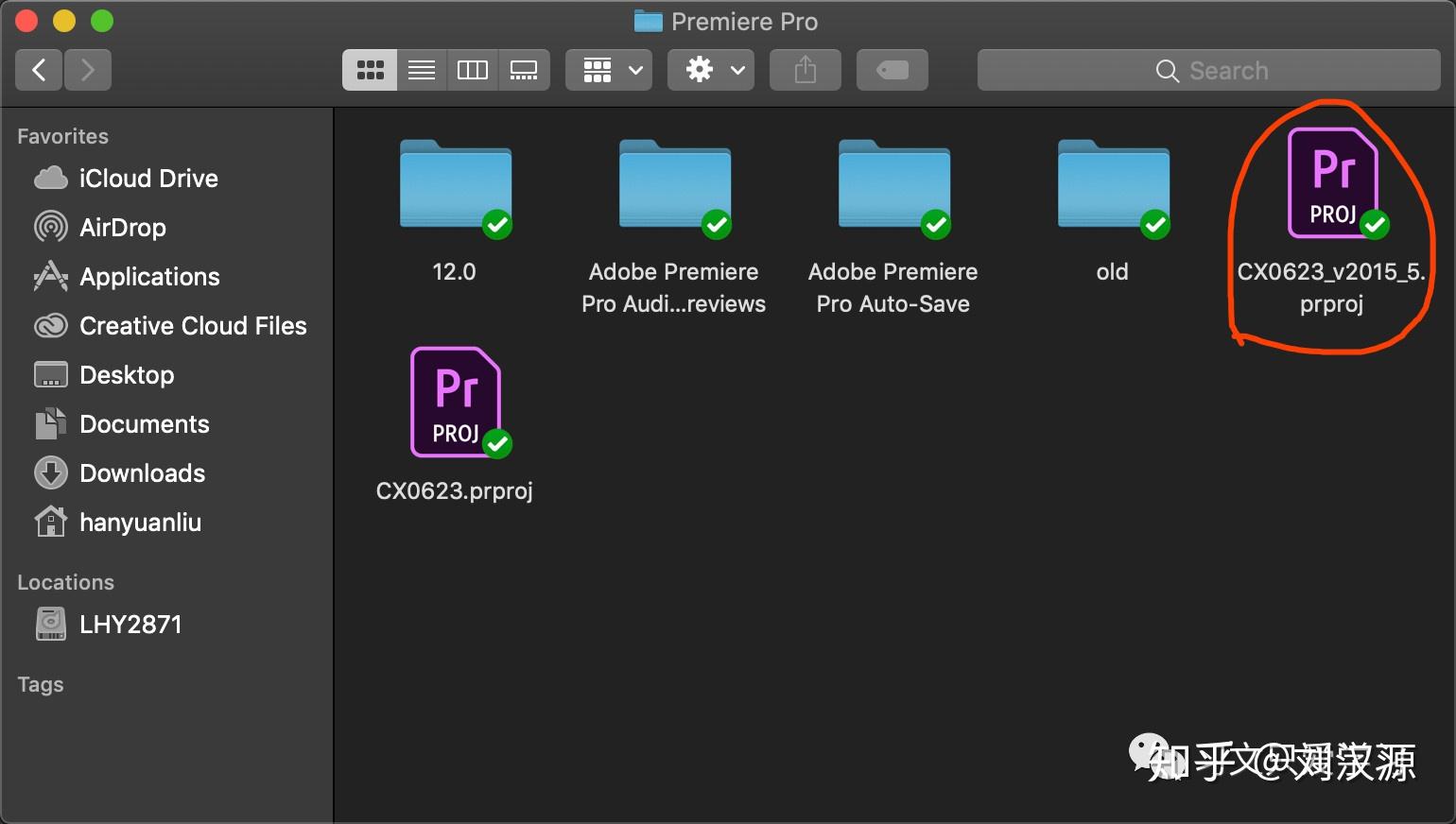Viewport: 1456px width, 824px height.
Task: Switch to column view
Action: click(473, 70)
